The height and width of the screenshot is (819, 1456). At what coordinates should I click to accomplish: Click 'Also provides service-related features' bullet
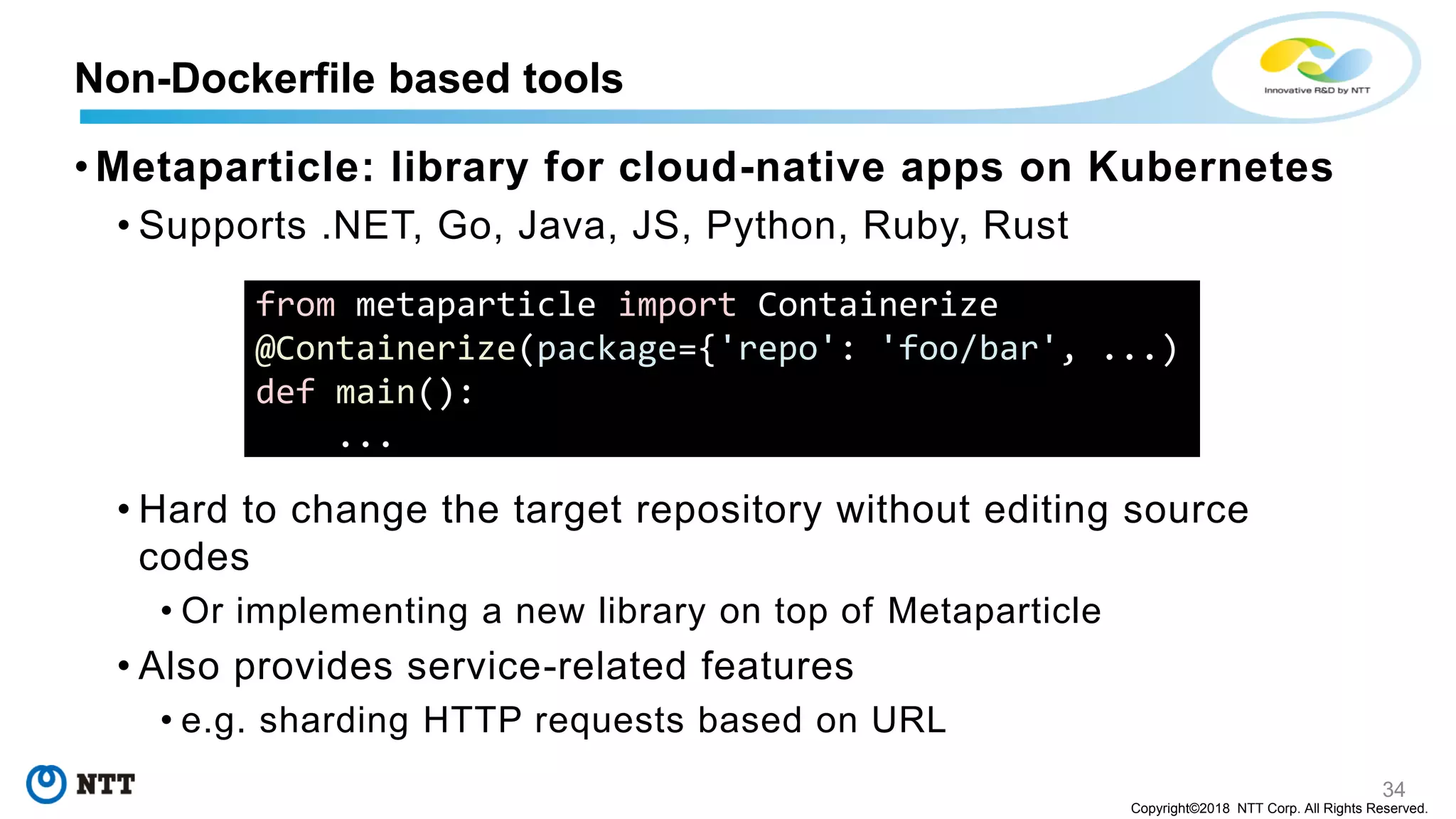pyautogui.click(x=496, y=666)
